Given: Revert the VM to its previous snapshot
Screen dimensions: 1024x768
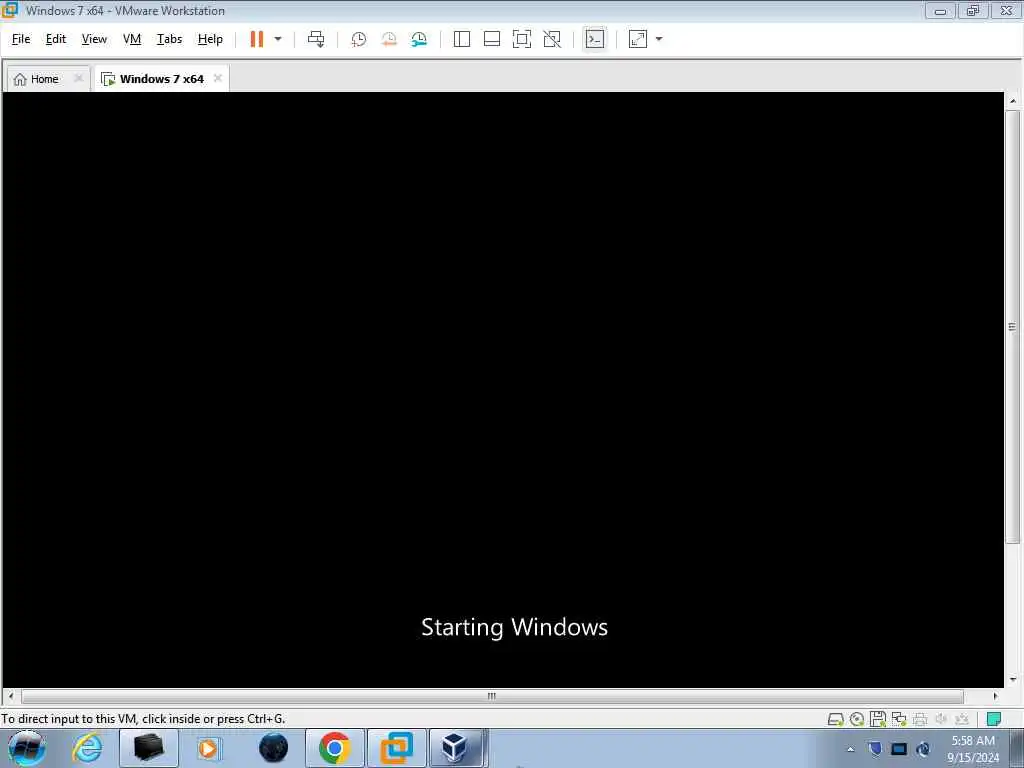Looking at the screenshot, I should pos(389,39).
